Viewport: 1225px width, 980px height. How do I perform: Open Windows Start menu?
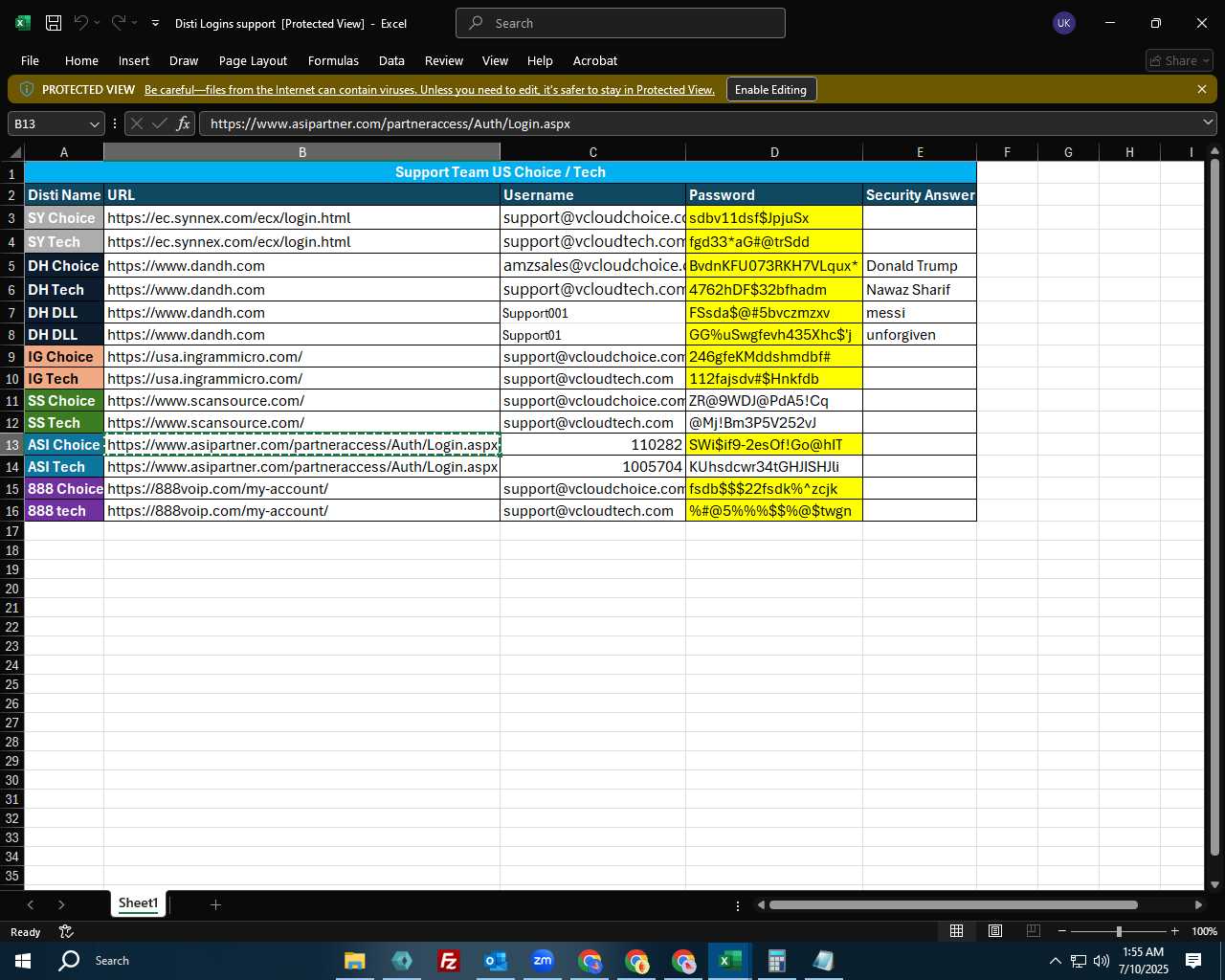(x=23, y=961)
